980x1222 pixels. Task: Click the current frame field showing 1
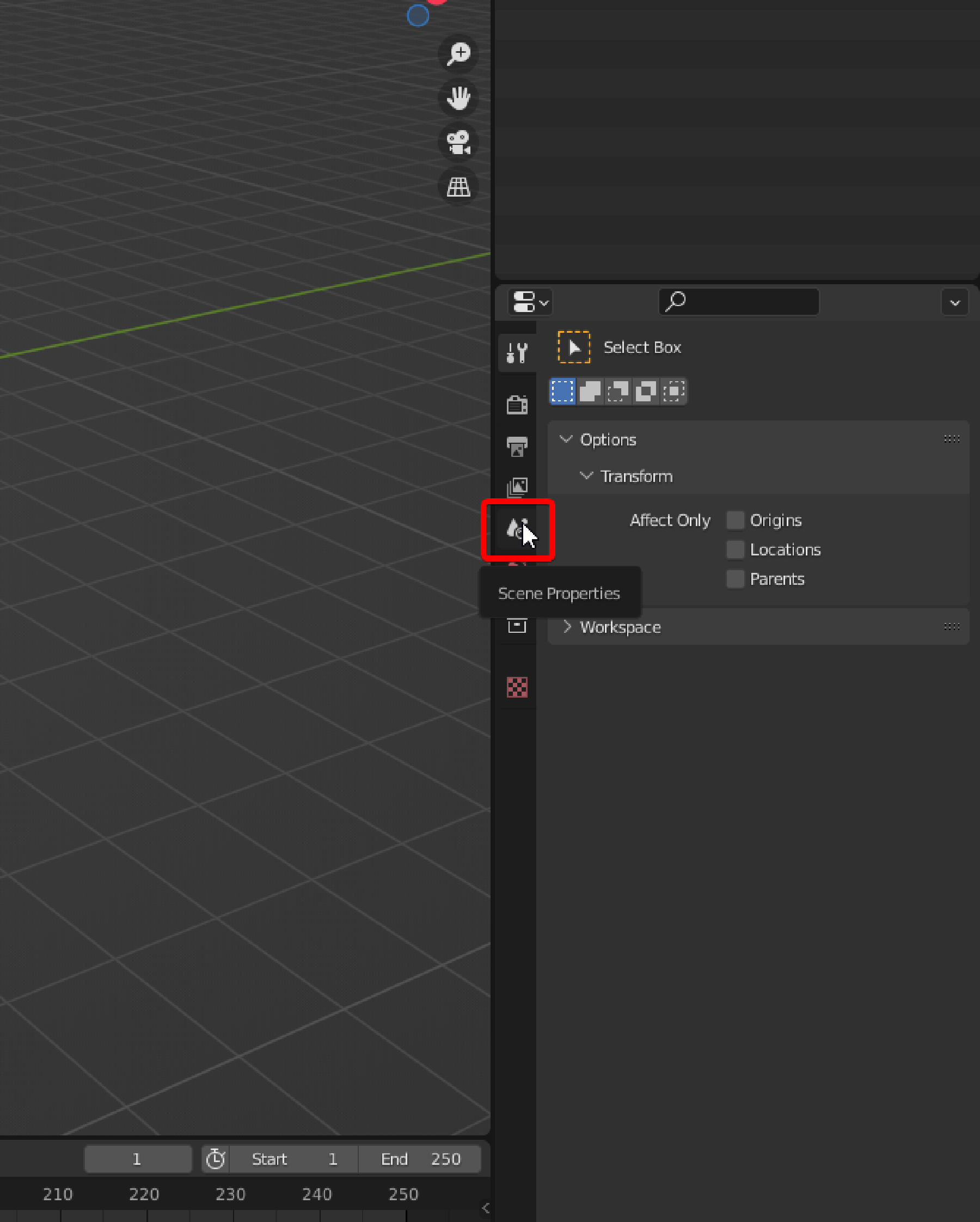click(x=138, y=1159)
